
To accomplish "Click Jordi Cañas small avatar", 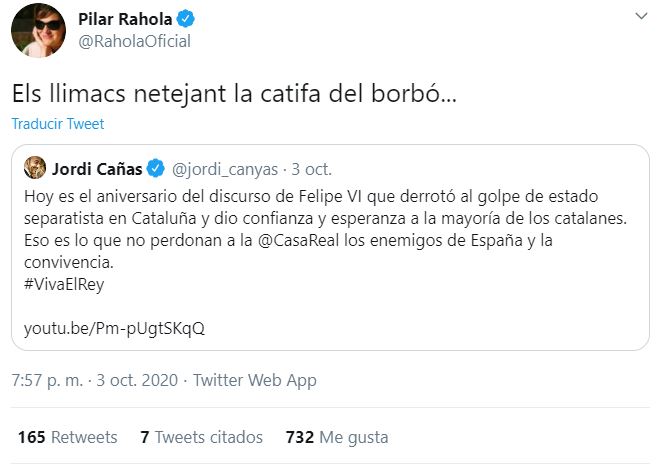I will (x=33, y=166).
